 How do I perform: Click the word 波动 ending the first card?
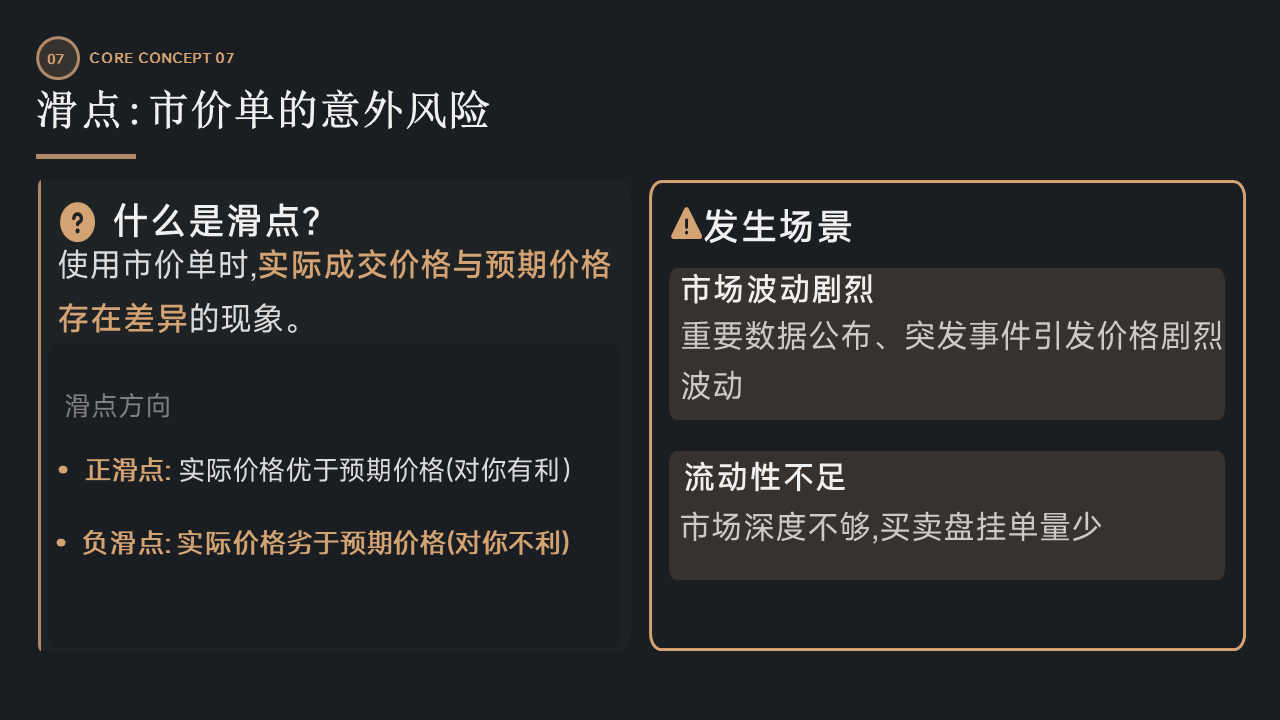(712, 386)
